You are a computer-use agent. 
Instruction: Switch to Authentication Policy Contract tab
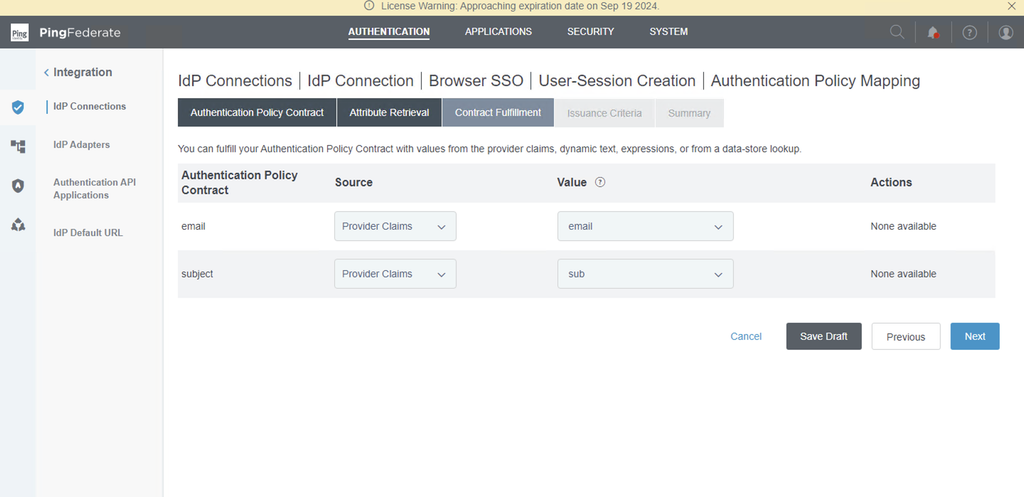[x=257, y=112]
